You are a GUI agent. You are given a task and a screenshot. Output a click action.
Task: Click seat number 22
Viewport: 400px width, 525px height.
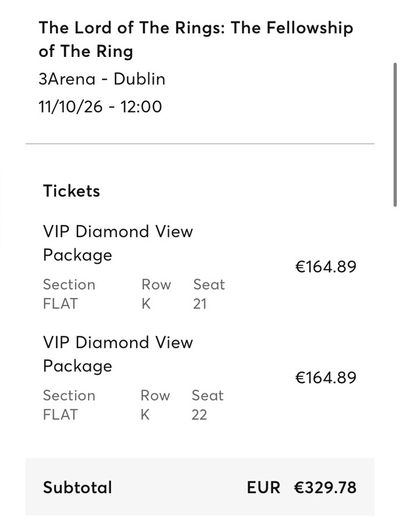(x=199, y=415)
